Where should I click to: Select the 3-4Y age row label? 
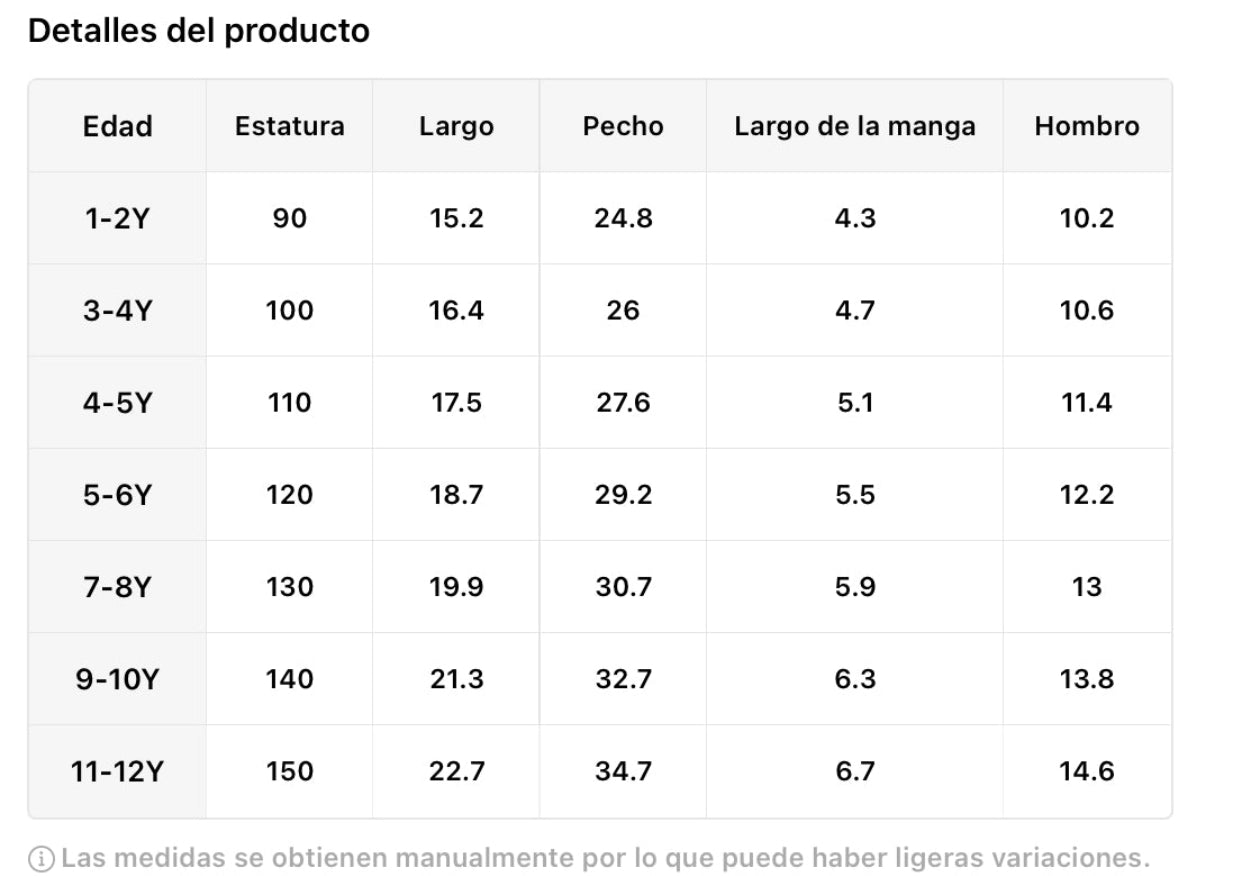(x=118, y=311)
